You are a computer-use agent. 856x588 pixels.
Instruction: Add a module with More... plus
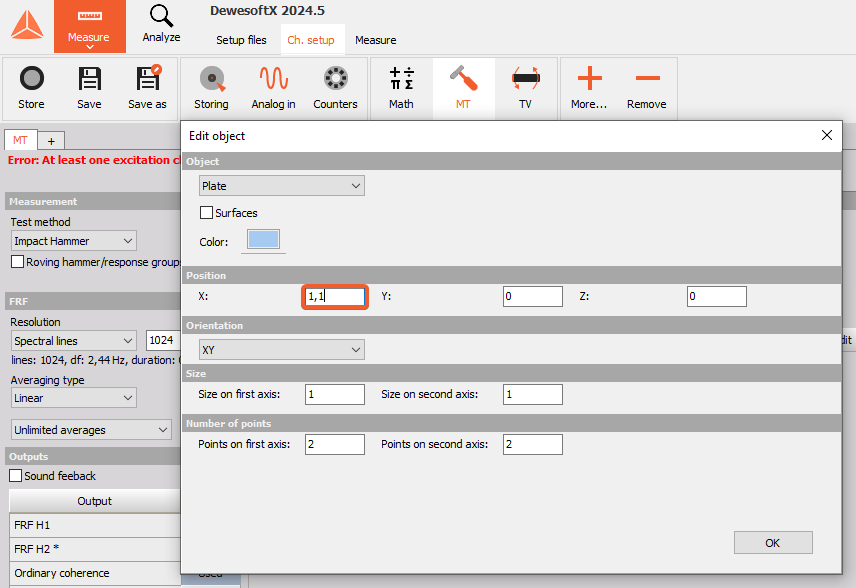(x=589, y=88)
